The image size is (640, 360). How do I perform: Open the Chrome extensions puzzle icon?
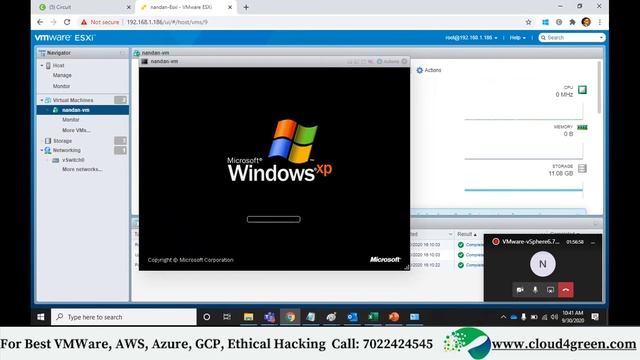[572, 22]
